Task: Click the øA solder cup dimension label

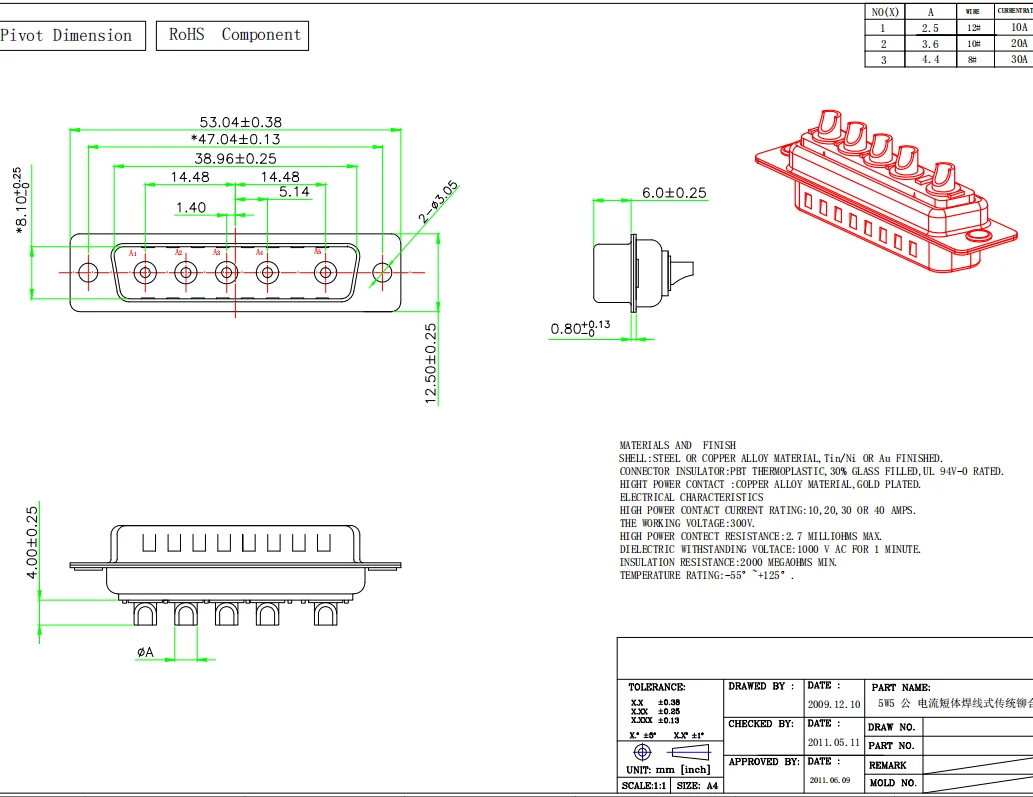Action: (x=146, y=652)
